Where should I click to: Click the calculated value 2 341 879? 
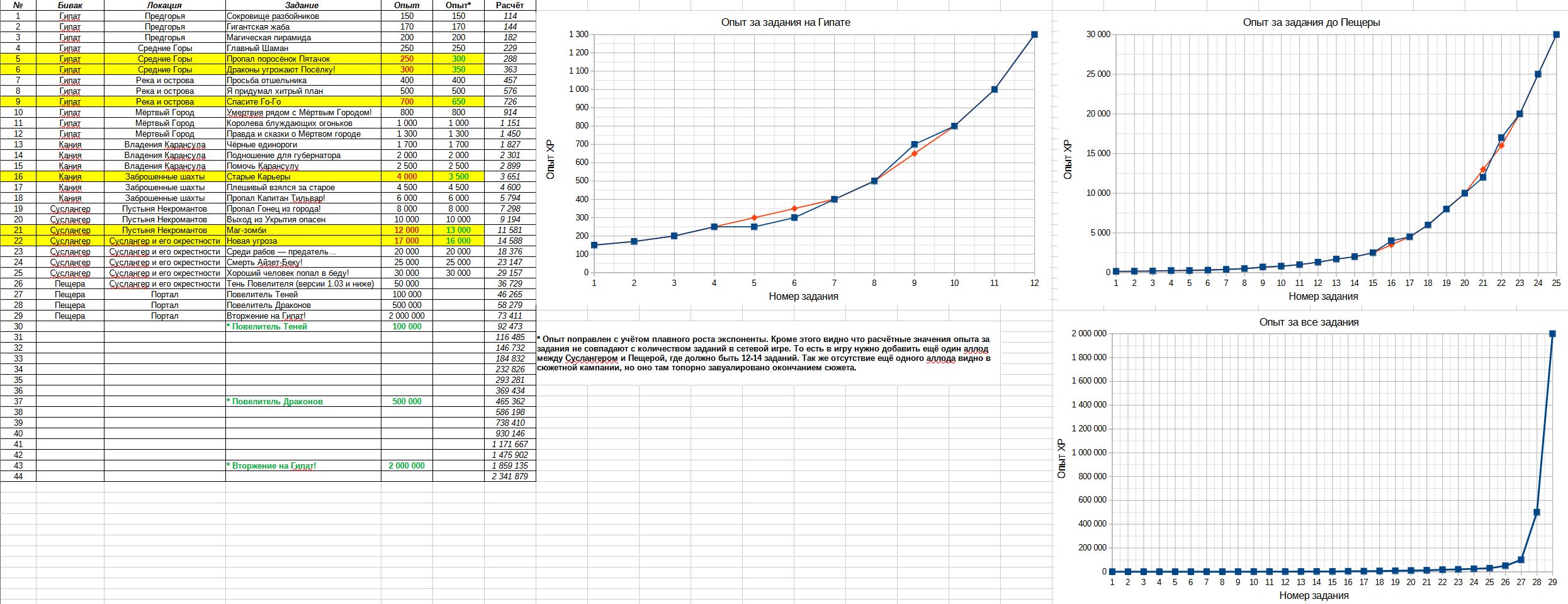click(510, 476)
